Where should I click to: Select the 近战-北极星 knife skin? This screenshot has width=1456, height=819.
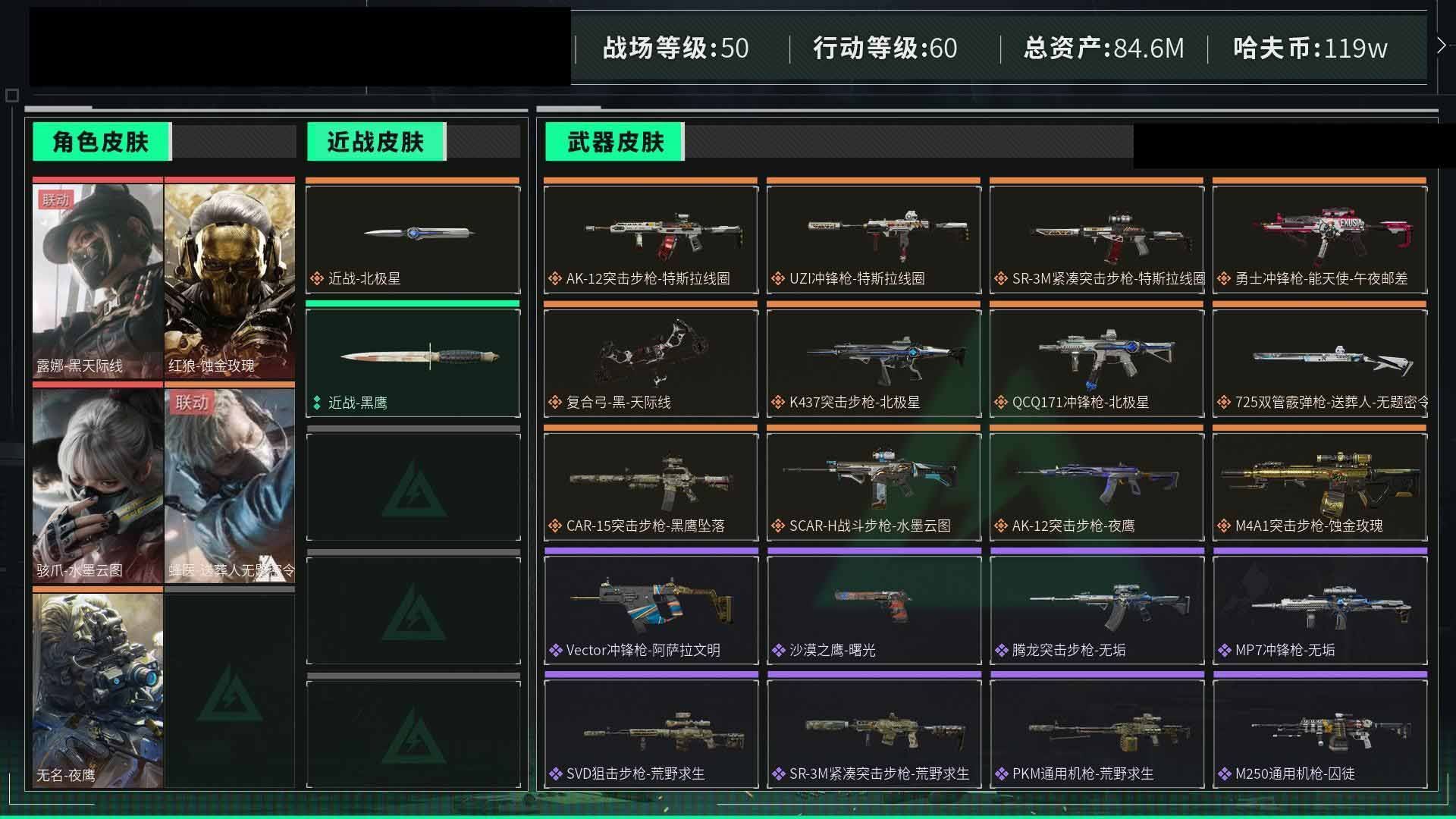click(413, 239)
